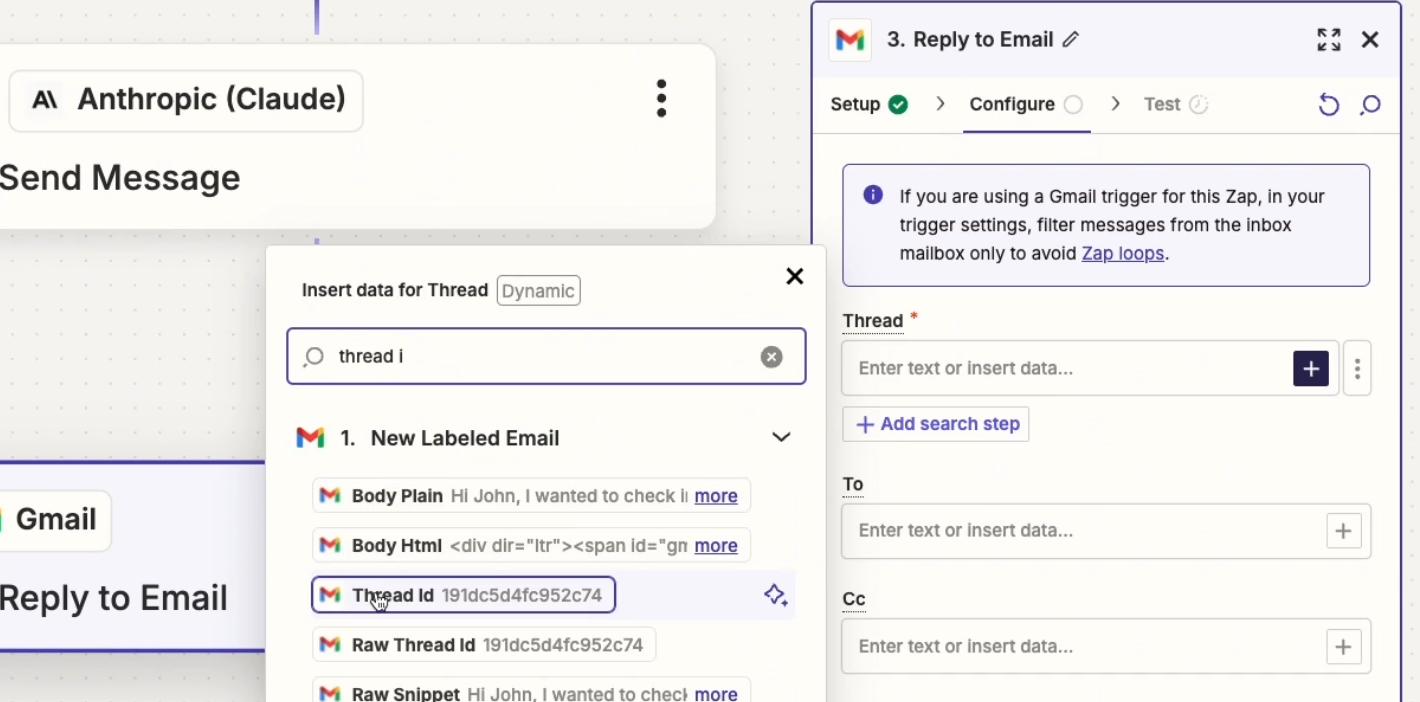Open the Zap loops link
Image resolution: width=1420 pixels, height=702 pixels.
(1123, 253)
